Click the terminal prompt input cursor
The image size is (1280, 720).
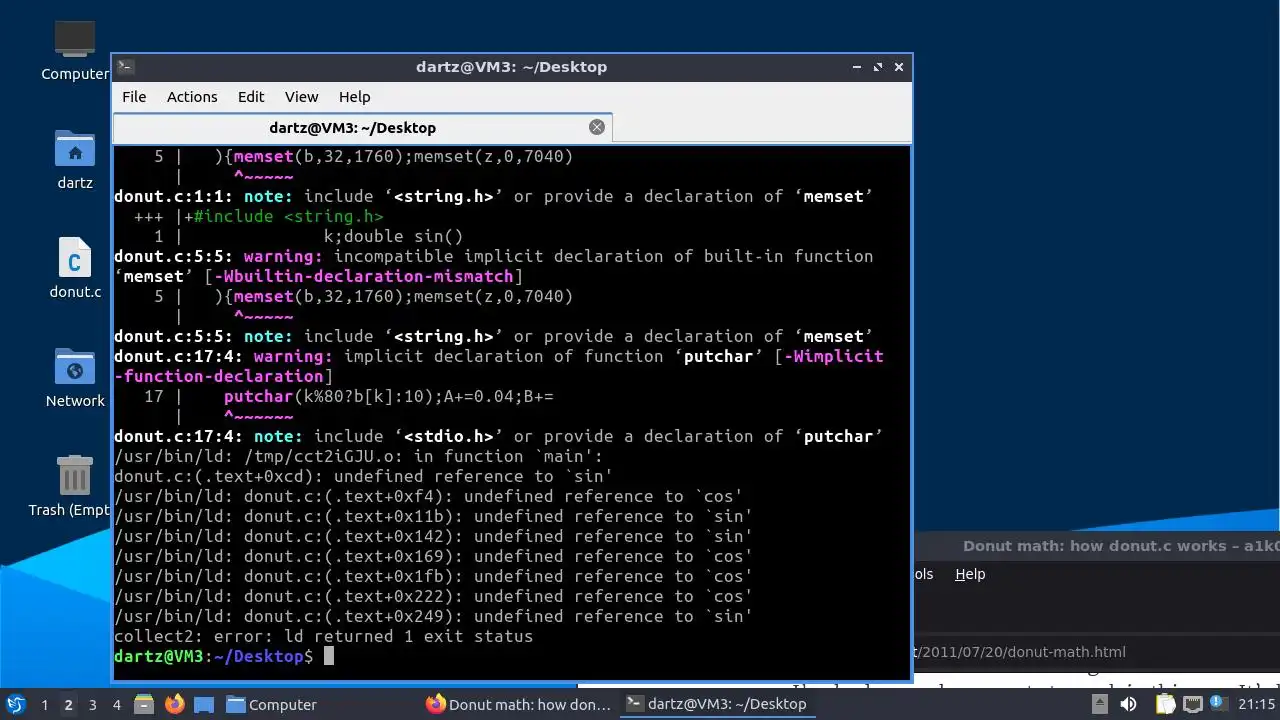[x=329, y=656]
